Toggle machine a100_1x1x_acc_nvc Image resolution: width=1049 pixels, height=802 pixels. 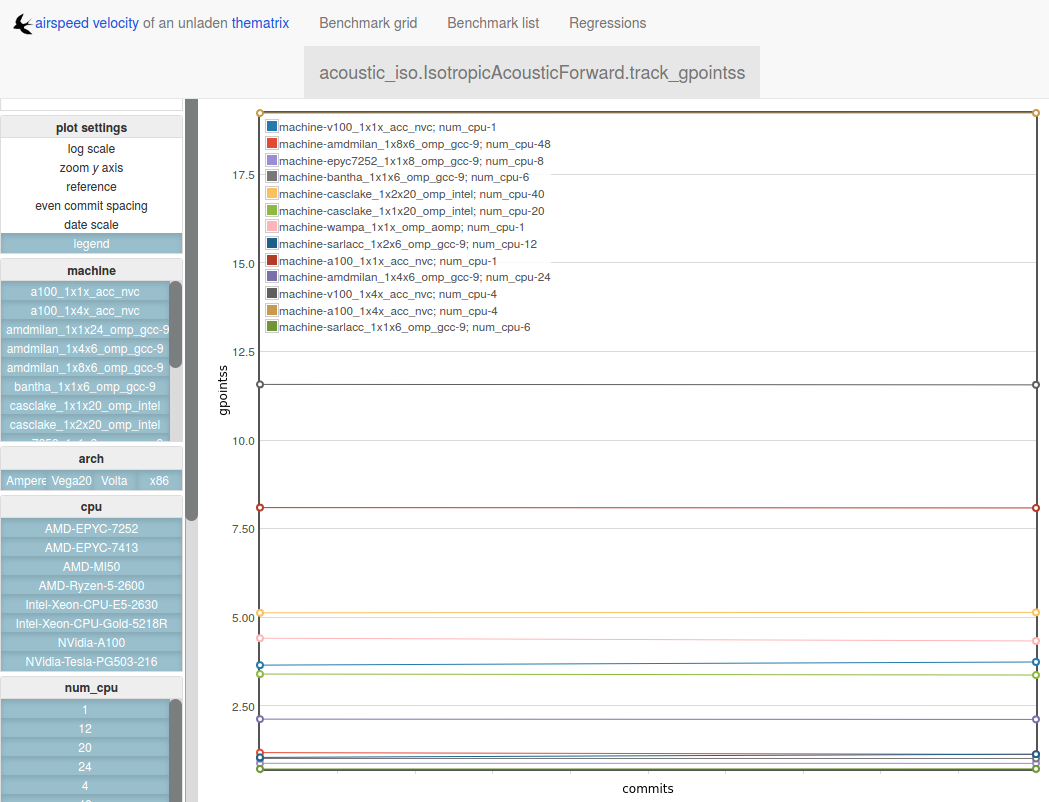pos(85,292)
